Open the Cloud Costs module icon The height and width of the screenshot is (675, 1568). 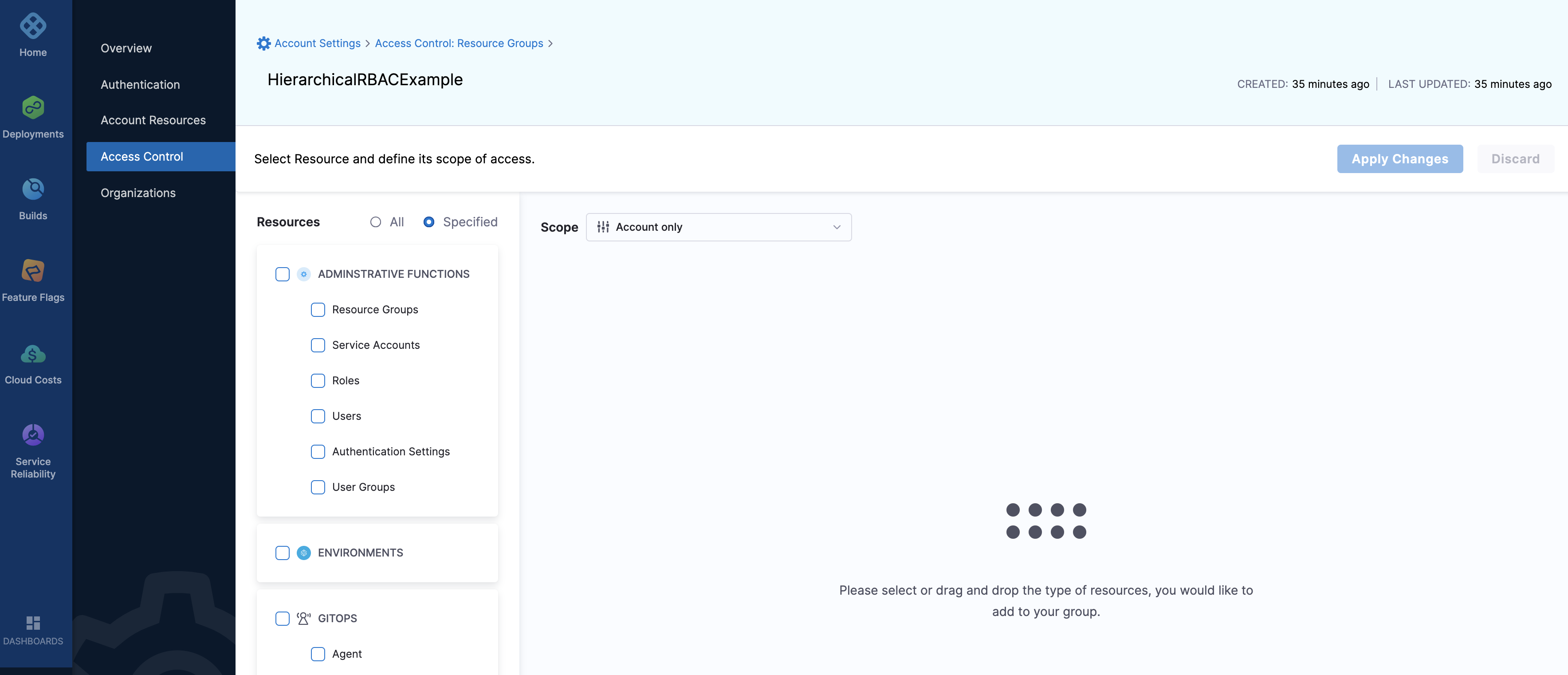33,354
